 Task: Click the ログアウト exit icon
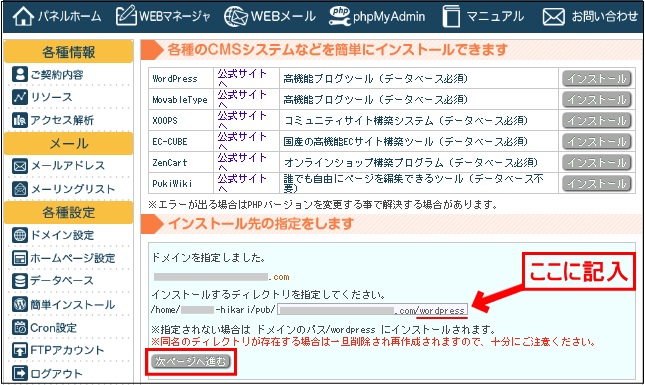click(x=20, y=373)
